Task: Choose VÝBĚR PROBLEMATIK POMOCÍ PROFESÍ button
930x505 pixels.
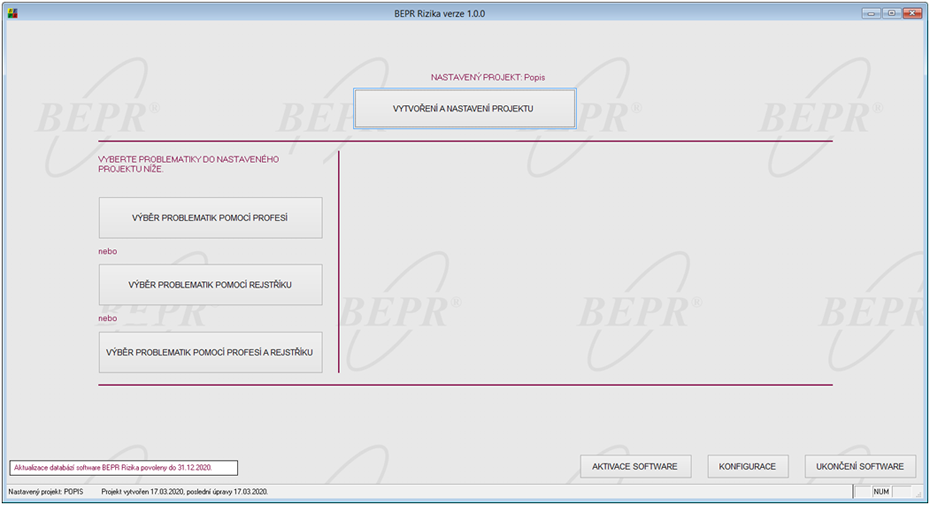Action: 211,218
